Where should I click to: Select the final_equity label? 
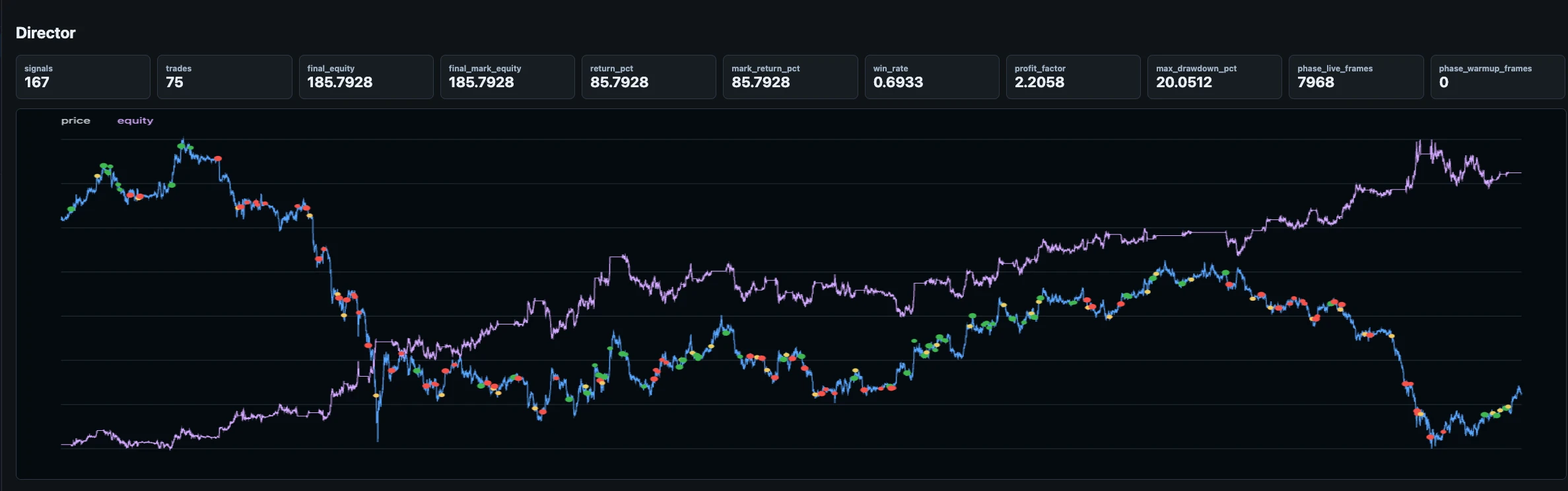point(331,68)
